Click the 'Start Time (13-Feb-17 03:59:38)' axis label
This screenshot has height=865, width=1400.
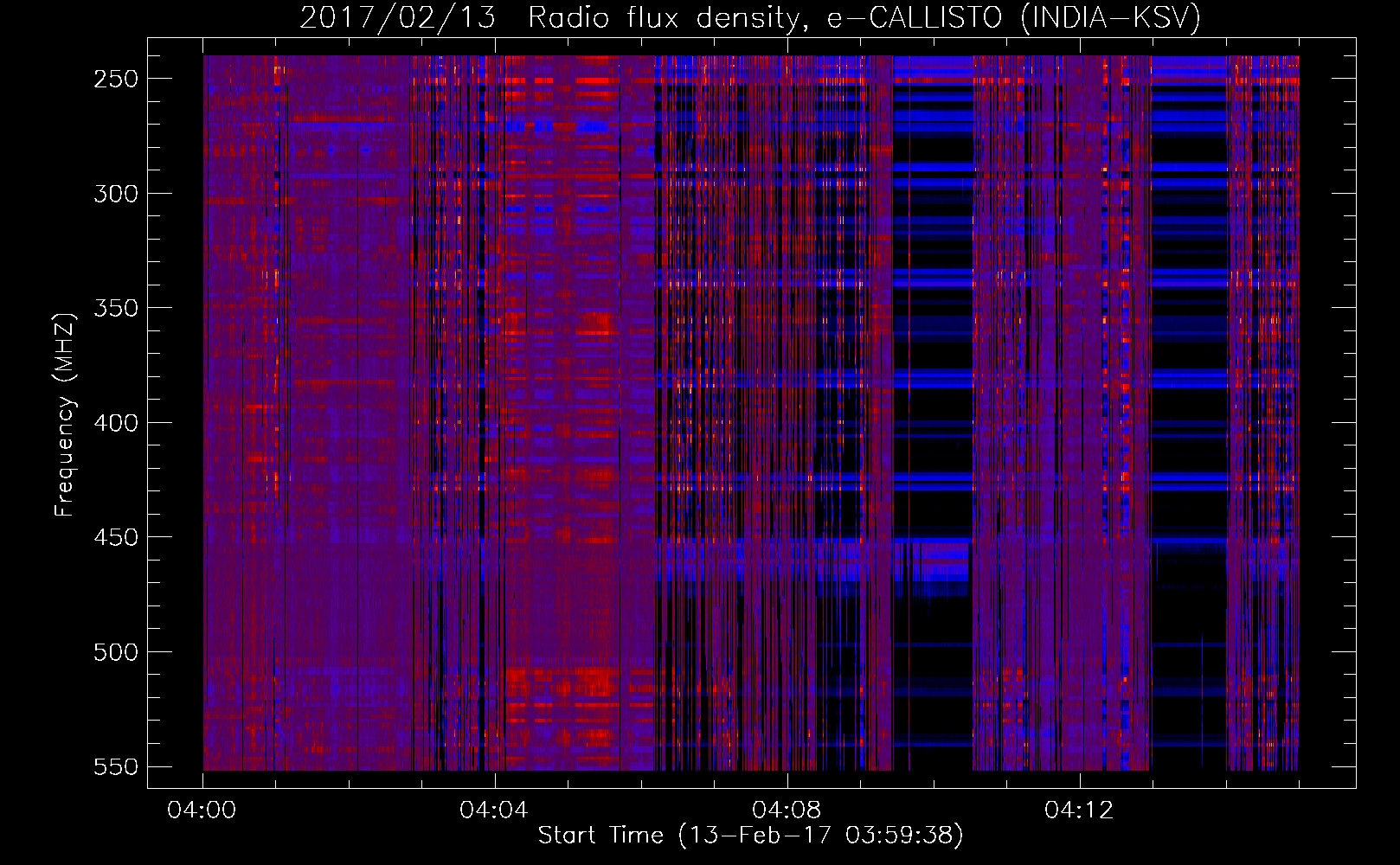(x=750, y=836)
